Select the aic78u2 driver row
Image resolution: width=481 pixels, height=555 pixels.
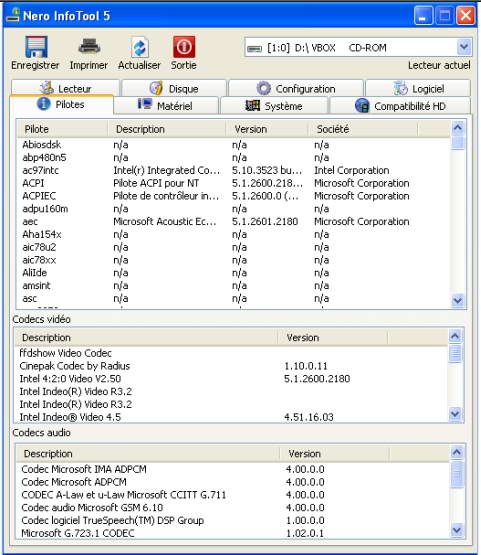(x=234, y=247)
